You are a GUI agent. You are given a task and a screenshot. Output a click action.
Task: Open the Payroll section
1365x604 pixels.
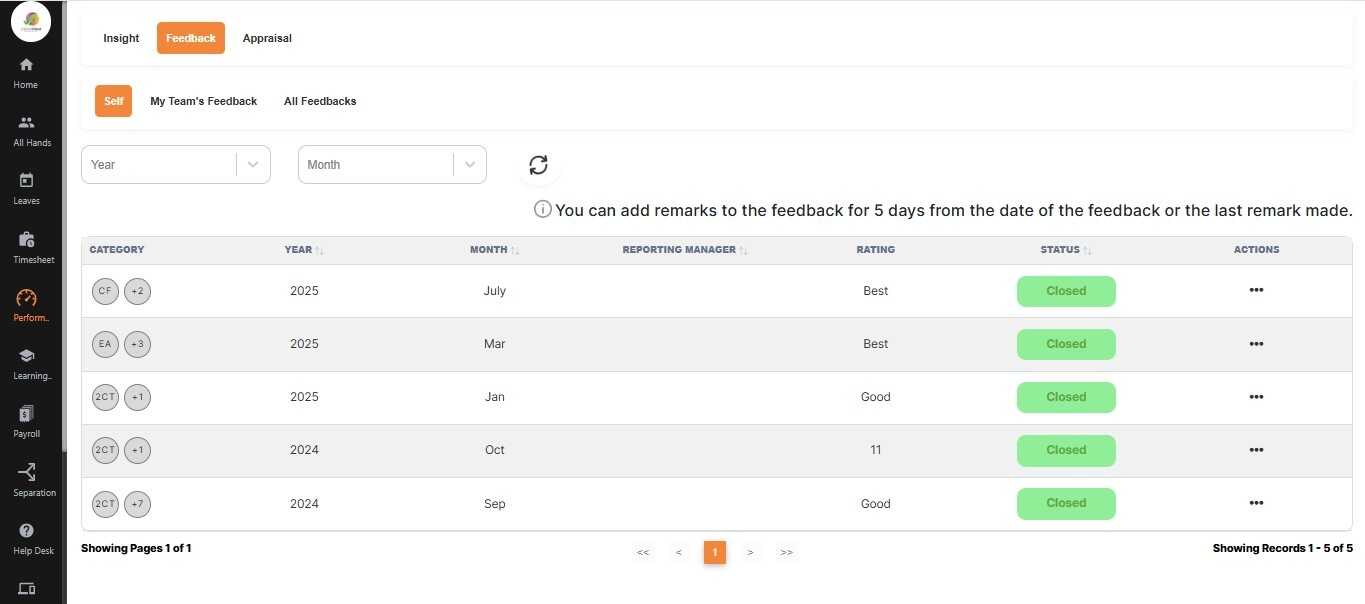(26, 414)
